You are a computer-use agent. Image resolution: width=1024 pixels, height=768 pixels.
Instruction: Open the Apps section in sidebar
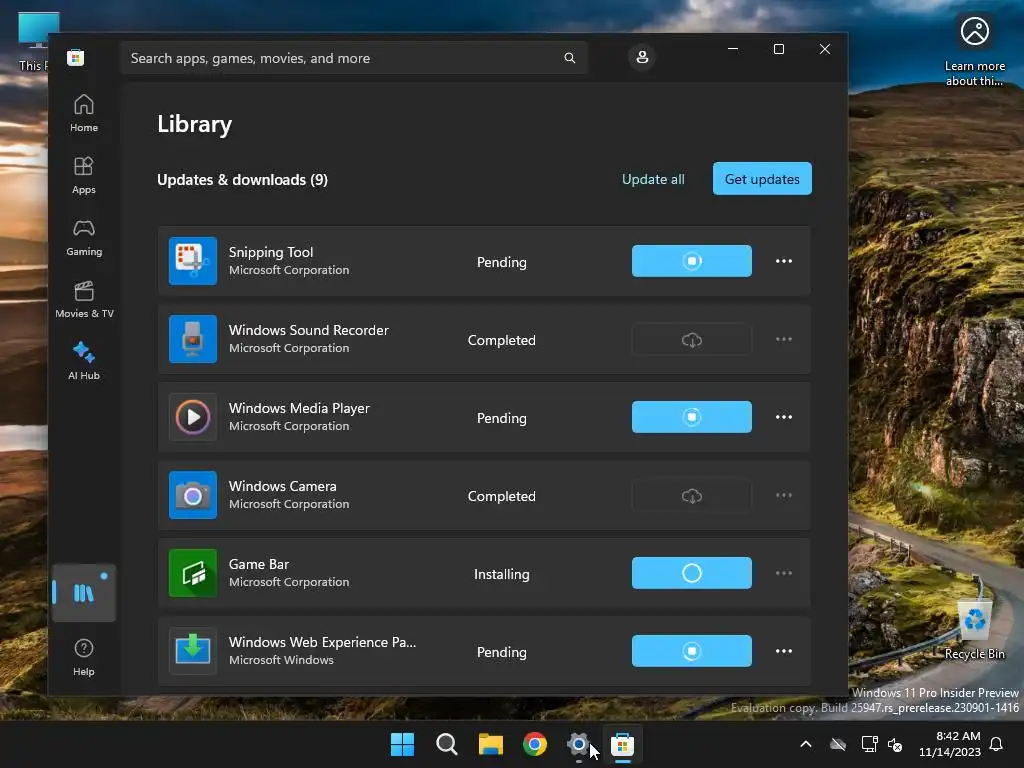(x=84, y=175)
